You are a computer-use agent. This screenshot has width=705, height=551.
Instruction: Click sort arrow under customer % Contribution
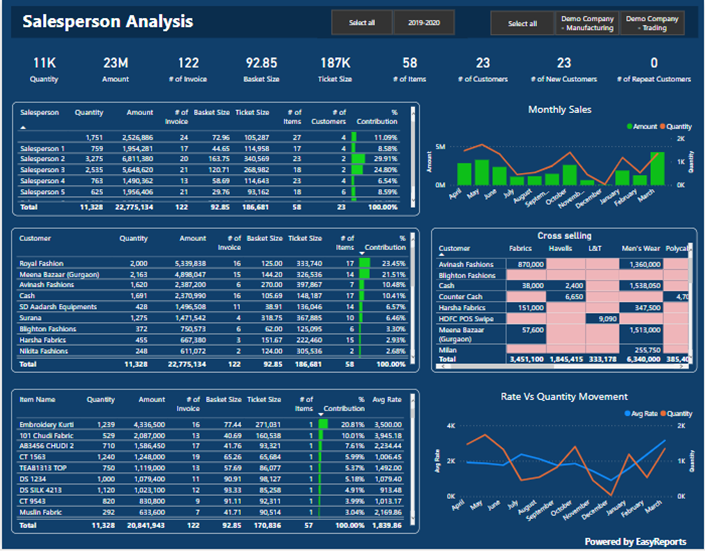pyautogui.click(x=362, y=254)
